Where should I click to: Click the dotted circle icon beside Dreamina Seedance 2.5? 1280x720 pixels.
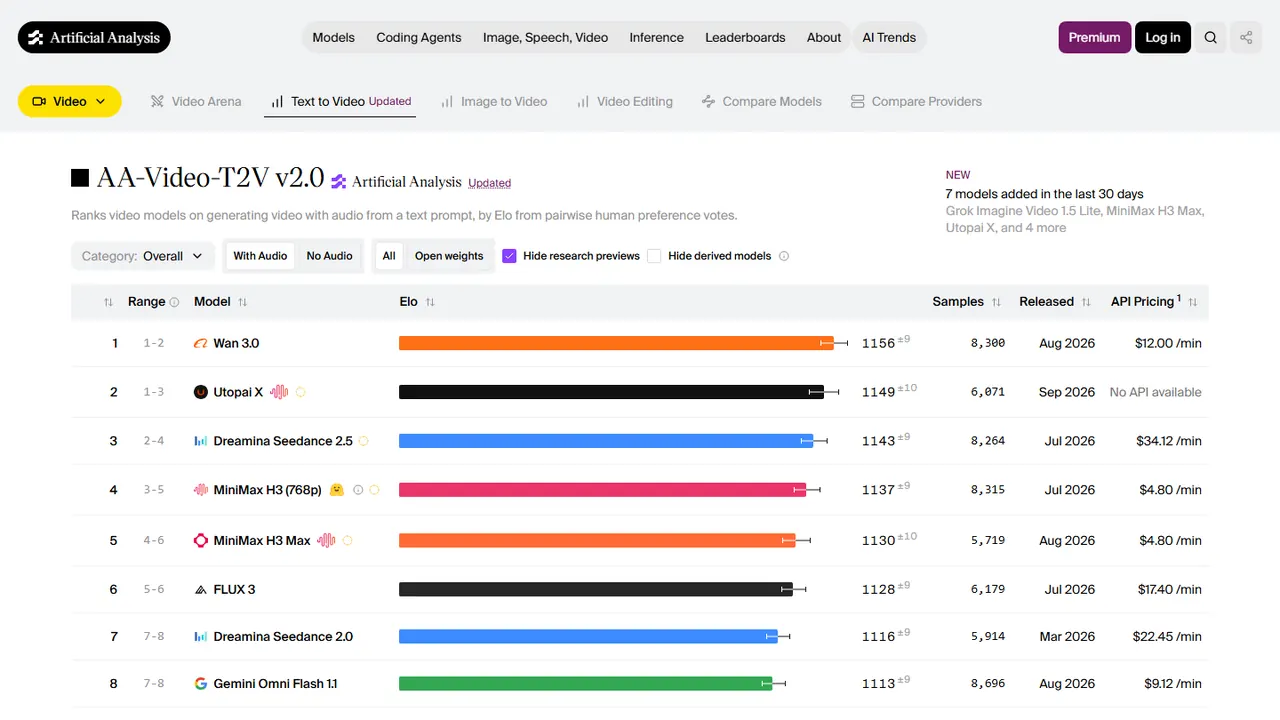coord(364,441)
